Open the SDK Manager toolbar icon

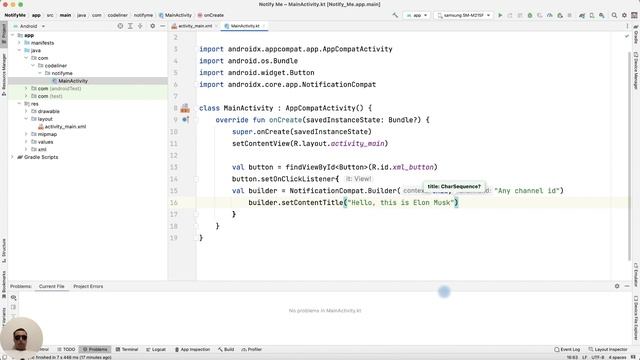coord(602,15)
